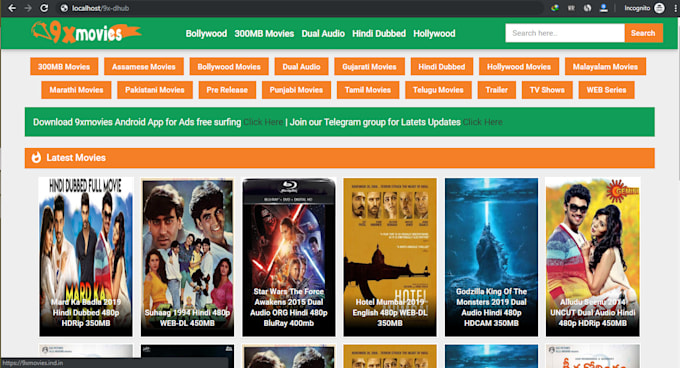680x368 pixels.
Task: Browse the Bollywood Movies category
Action: [x=229, y=67]
